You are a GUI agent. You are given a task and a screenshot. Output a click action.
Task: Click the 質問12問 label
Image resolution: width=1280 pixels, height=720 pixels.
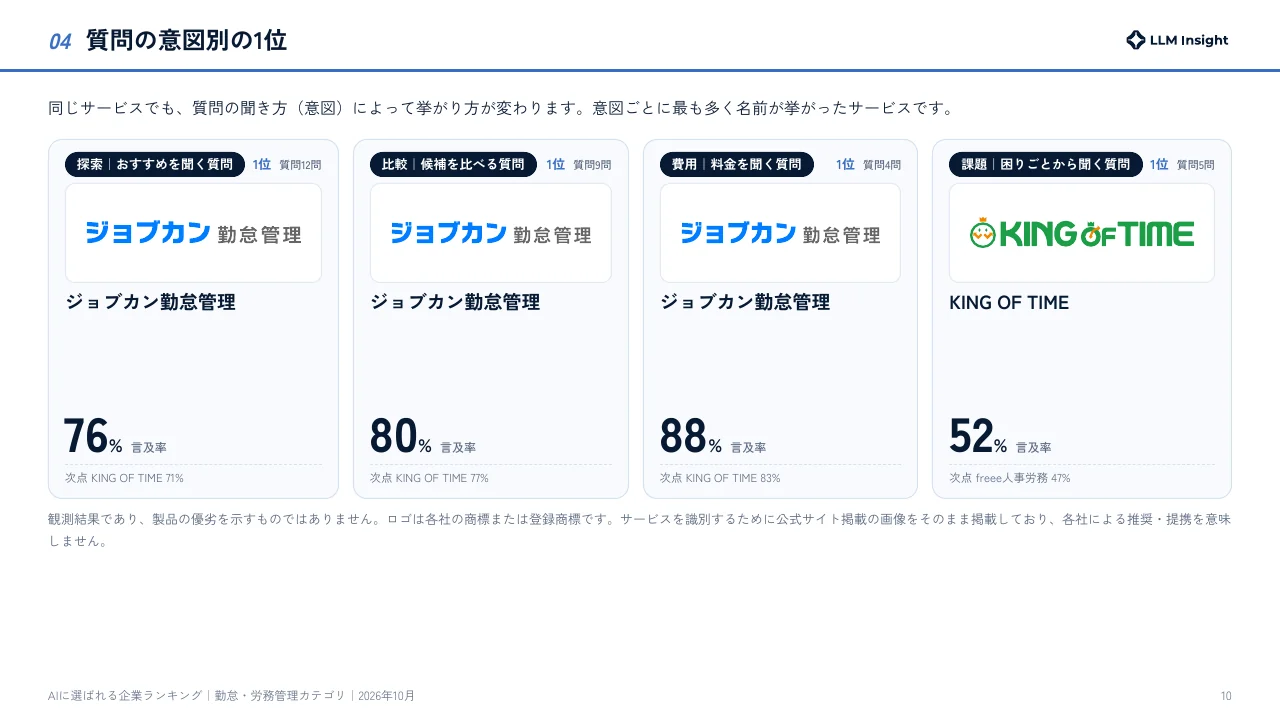point(300,165)
